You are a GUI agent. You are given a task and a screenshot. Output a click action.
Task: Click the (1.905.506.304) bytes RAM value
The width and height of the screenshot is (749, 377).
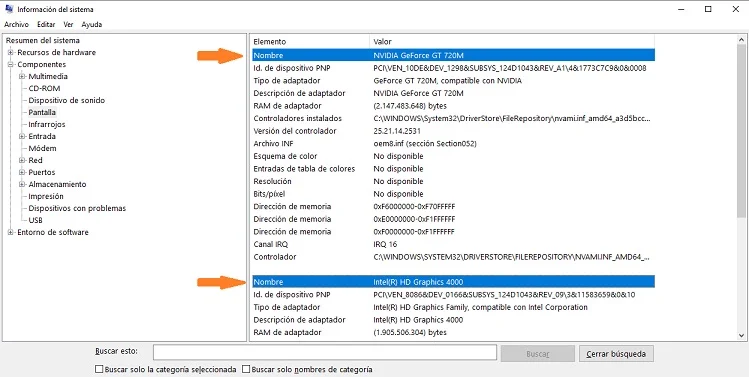click(x=410, y=332)
